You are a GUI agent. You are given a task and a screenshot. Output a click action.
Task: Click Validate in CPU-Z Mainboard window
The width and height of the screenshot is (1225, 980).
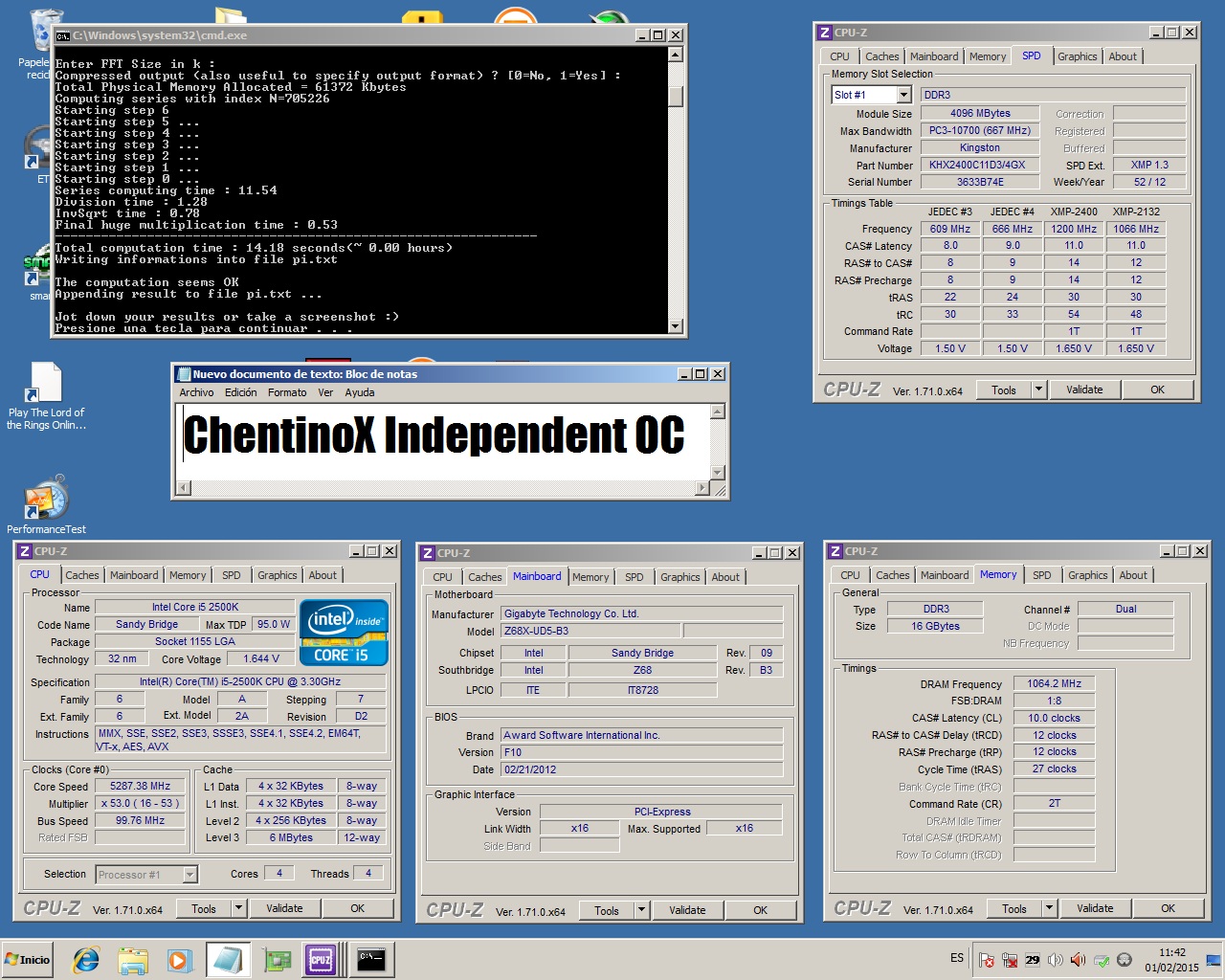pyautogui.click(x=687, y=910)
